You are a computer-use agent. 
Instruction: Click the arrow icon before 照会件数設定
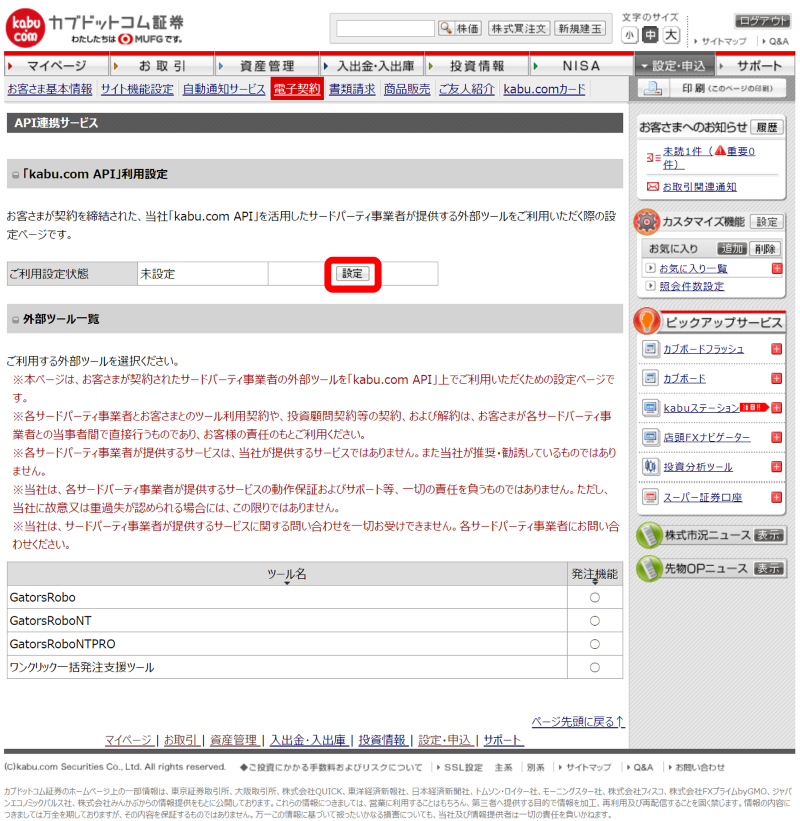pyautogui.click(x=650, y=286)
